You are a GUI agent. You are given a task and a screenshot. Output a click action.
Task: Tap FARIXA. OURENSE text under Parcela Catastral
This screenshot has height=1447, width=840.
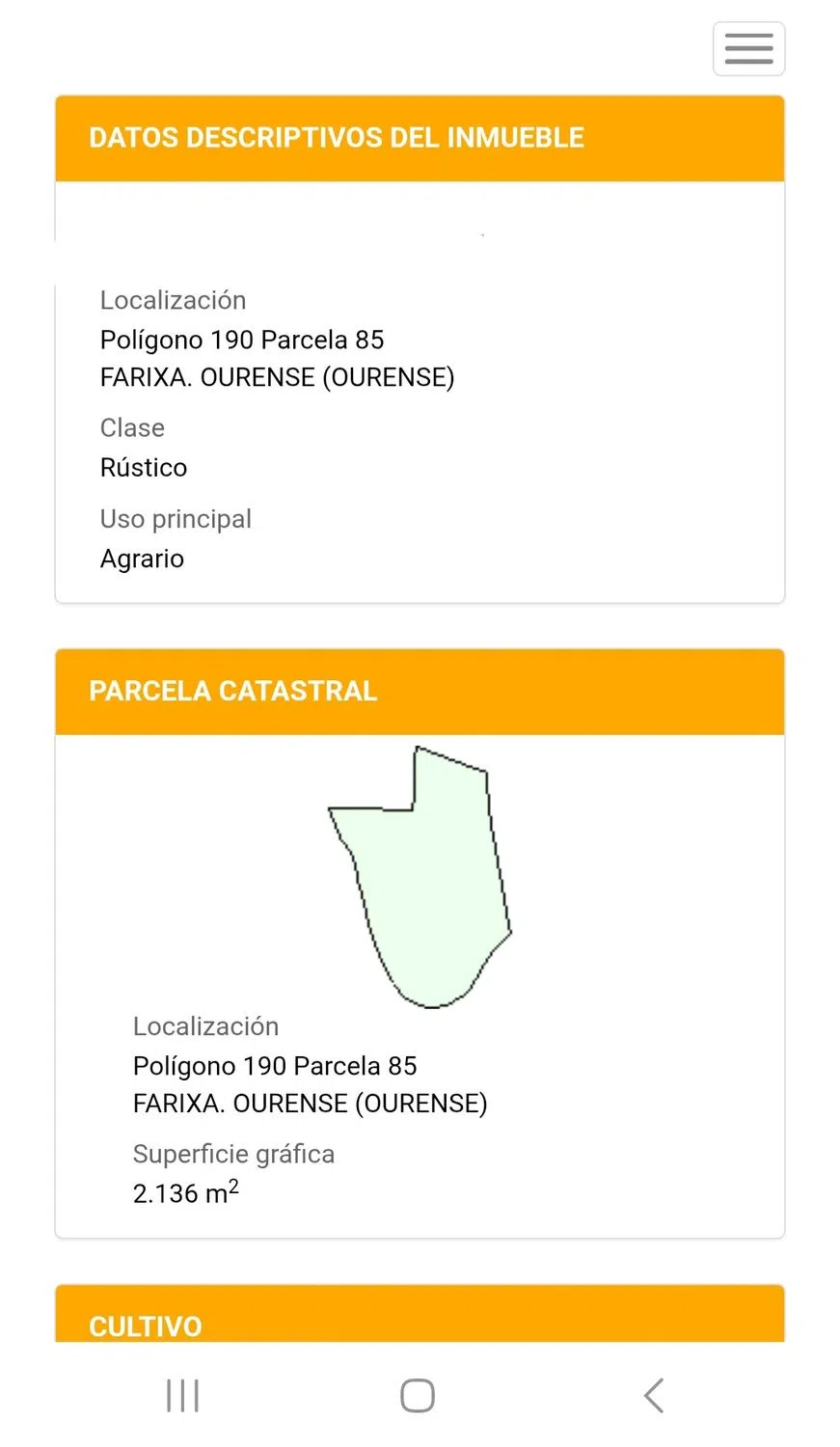coord(310,1104)
